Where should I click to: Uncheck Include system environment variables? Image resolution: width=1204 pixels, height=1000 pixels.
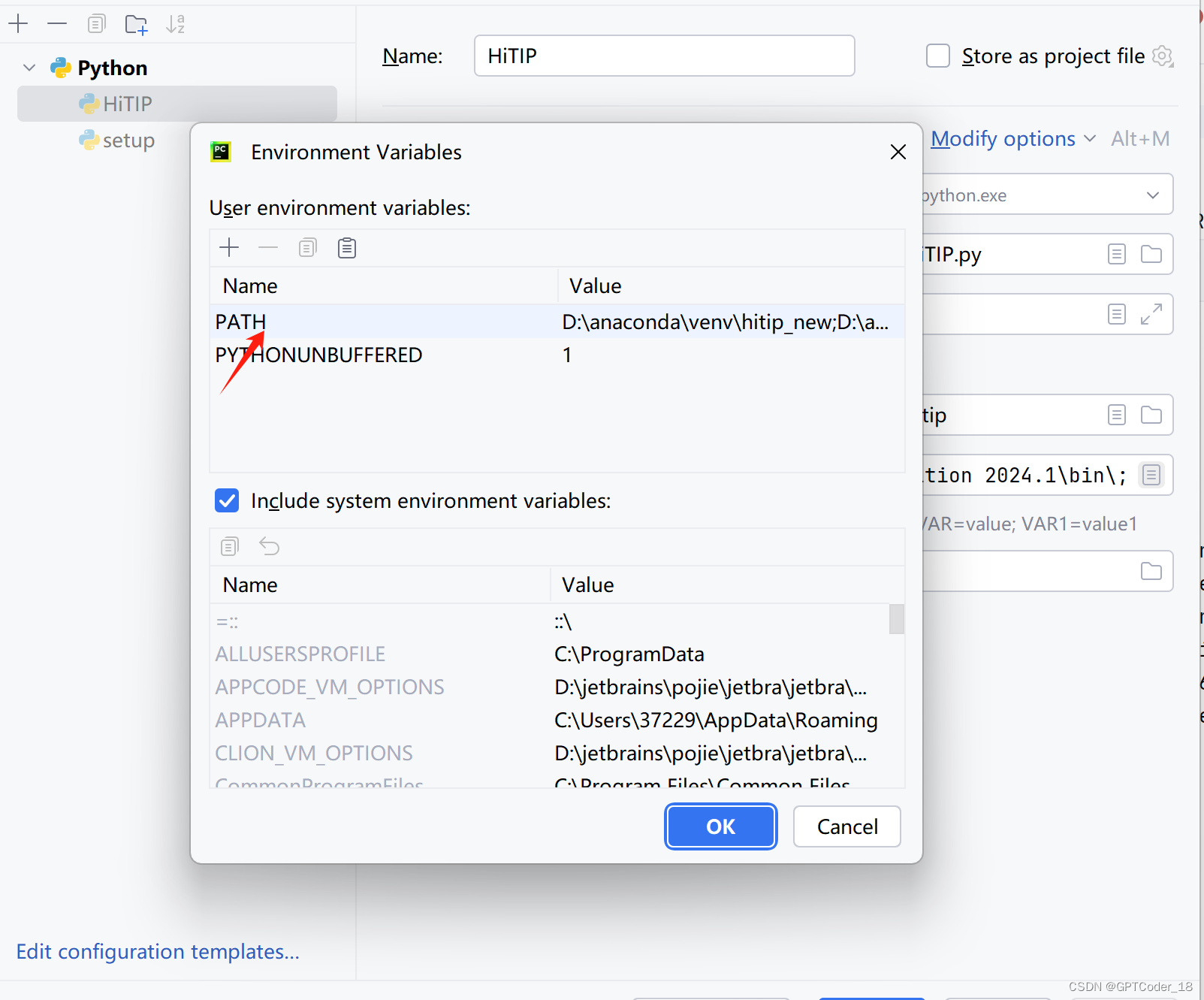(x=226, y=500)
